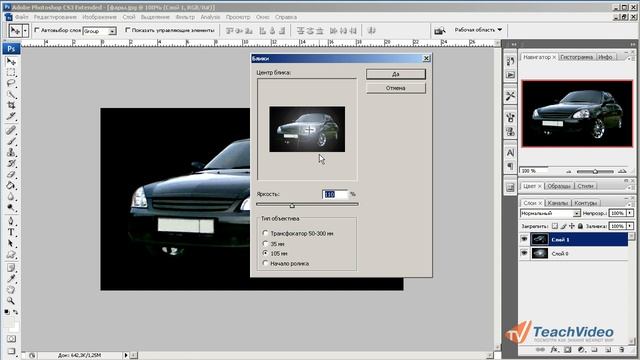This screenshot has width=640, height=360.
Task: Click the Lock all padlock icon
Action: (x=580, y=226)
